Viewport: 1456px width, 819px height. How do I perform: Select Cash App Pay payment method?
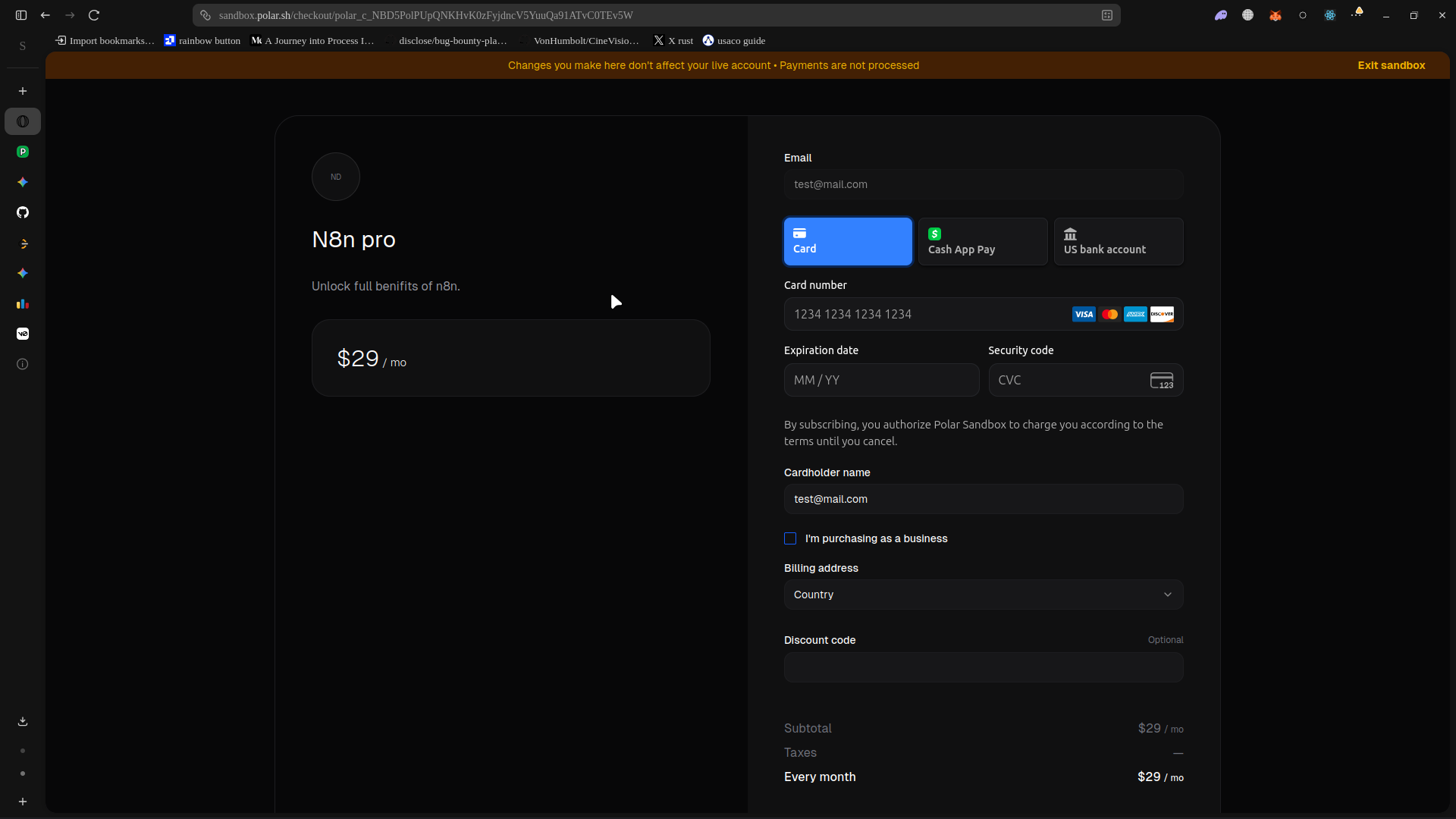pyautogui.click(x=983, y=241)
